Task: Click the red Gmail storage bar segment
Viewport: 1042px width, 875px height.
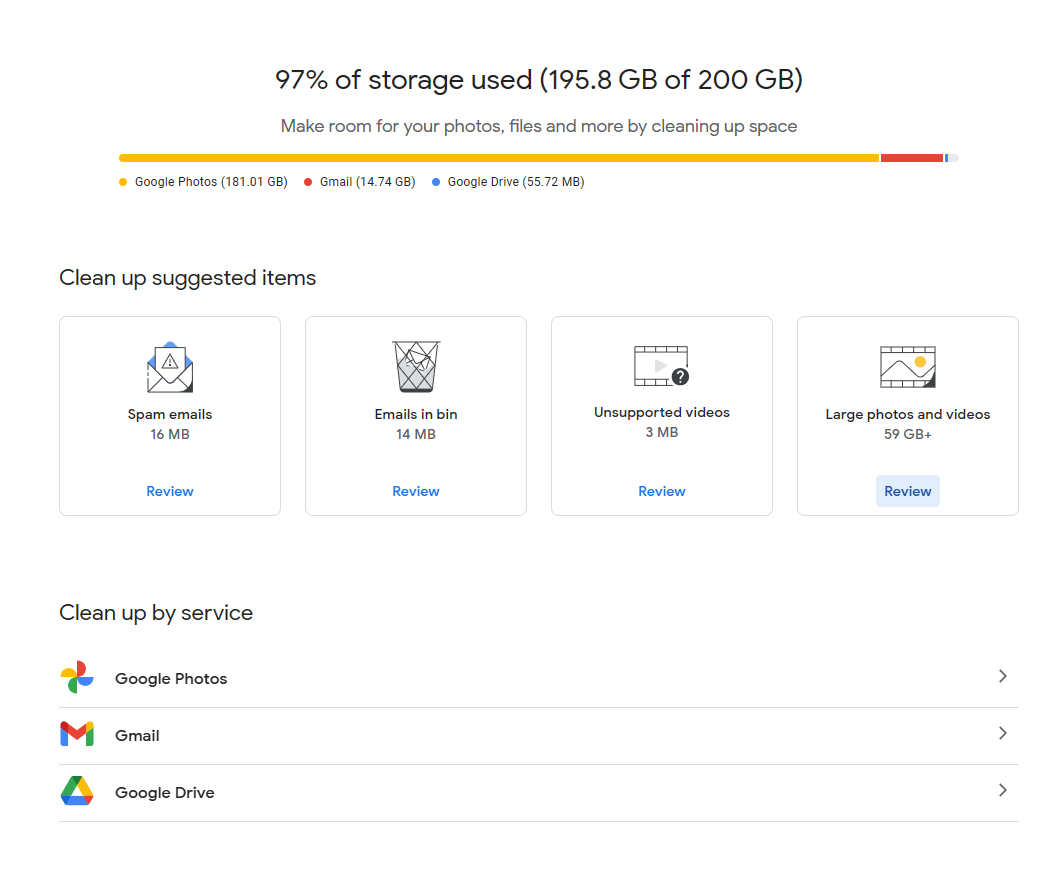Action: (x=912, y=158)
